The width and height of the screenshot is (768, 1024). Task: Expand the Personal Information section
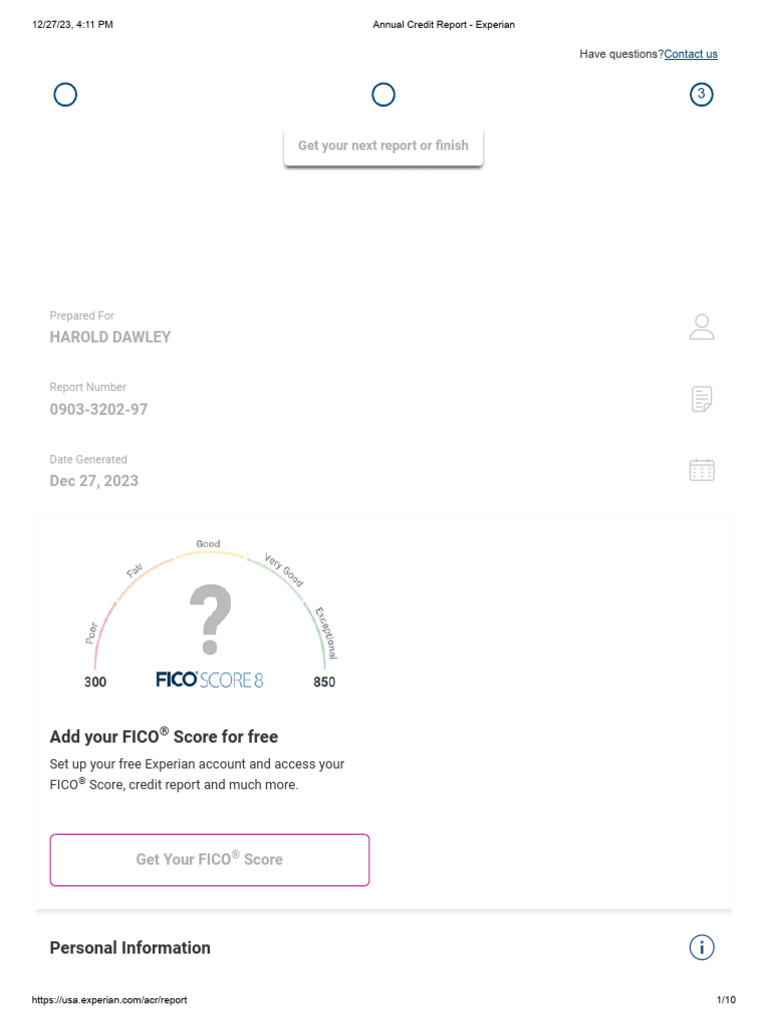(130, 948)
